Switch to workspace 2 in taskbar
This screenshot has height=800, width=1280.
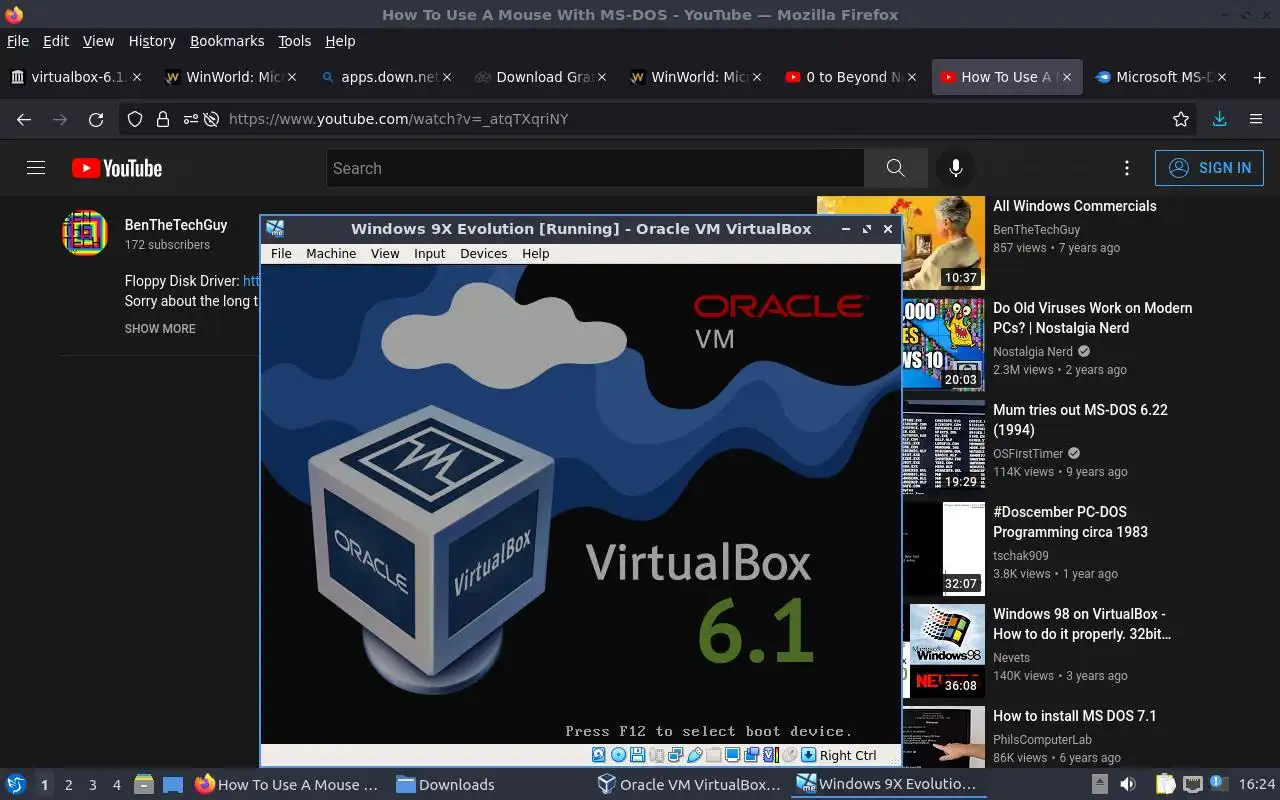pyautogui.click(x=69, y=785)
